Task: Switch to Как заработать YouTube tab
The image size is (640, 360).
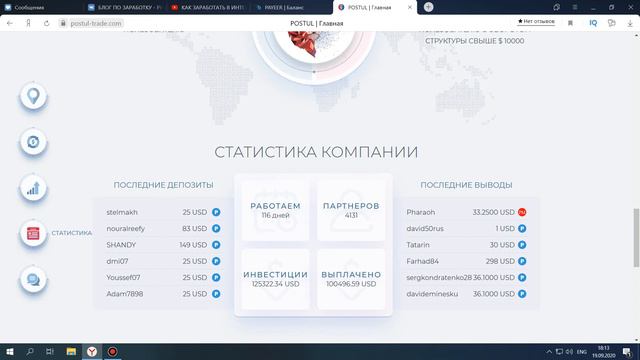Action: tap(208, 7)
